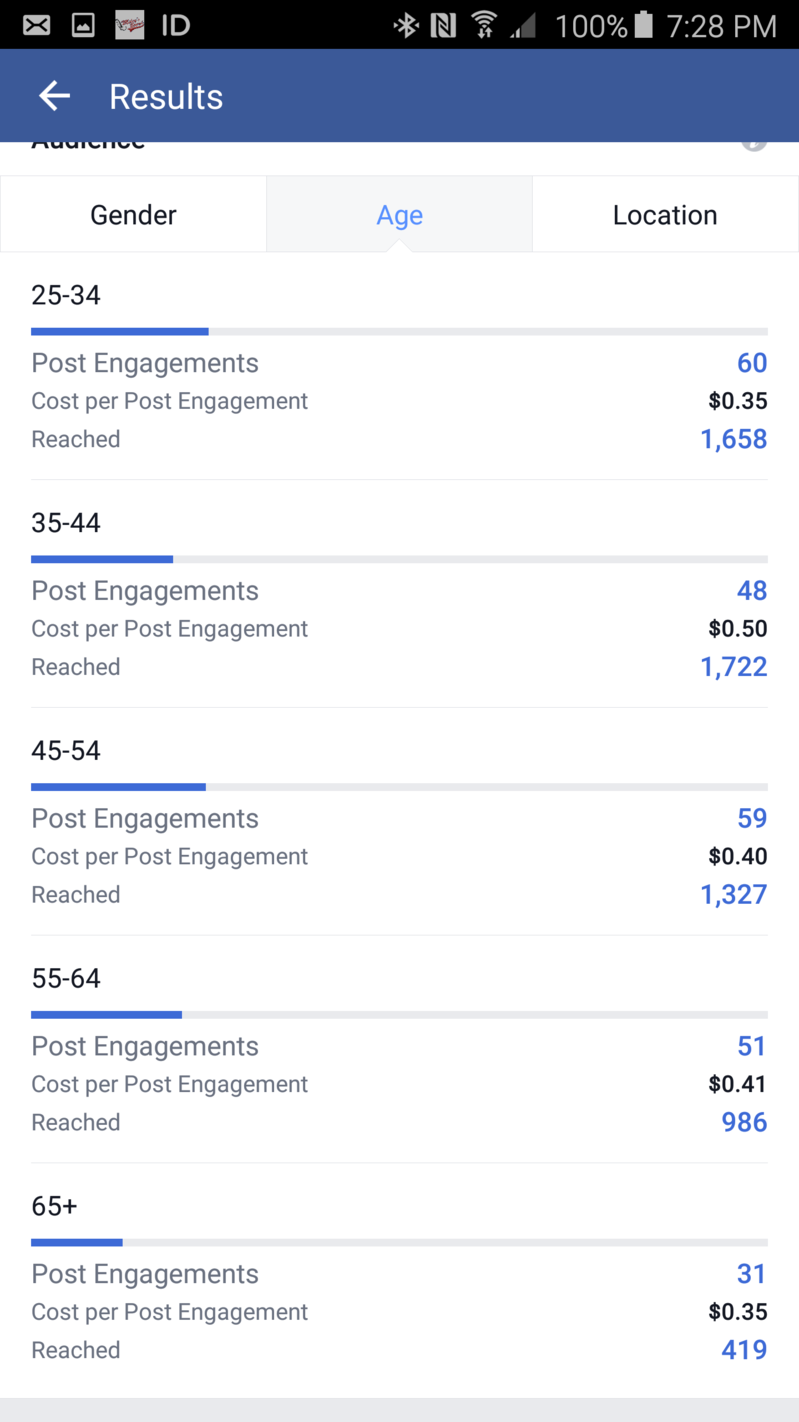
Task: Tap the Results page title
Action: [x=166, y=97]
